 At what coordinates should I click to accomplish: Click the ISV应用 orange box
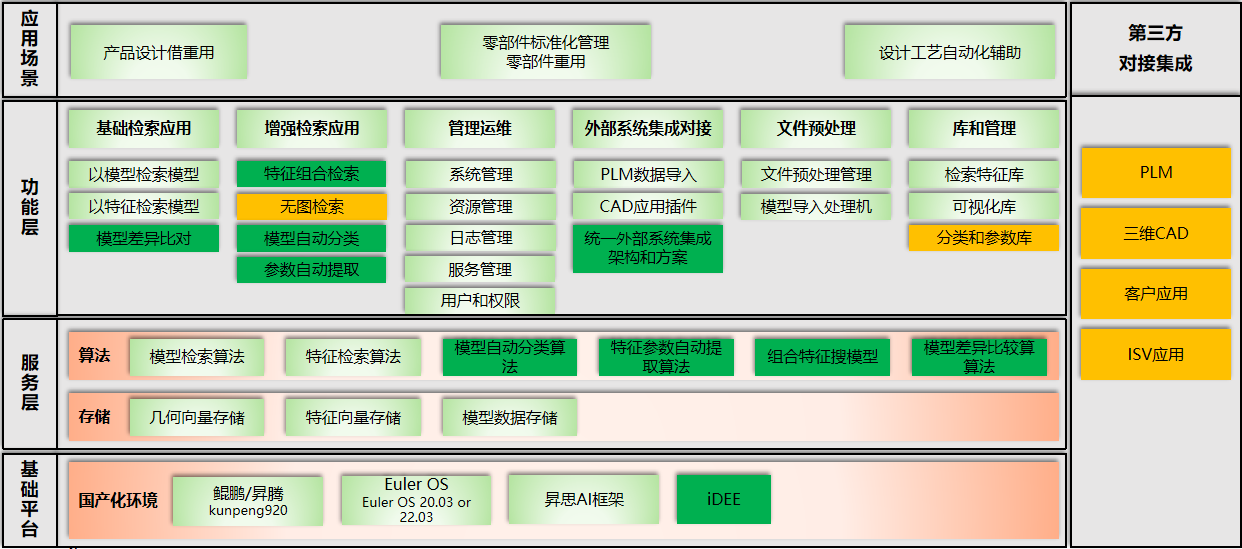[1155, 354]
